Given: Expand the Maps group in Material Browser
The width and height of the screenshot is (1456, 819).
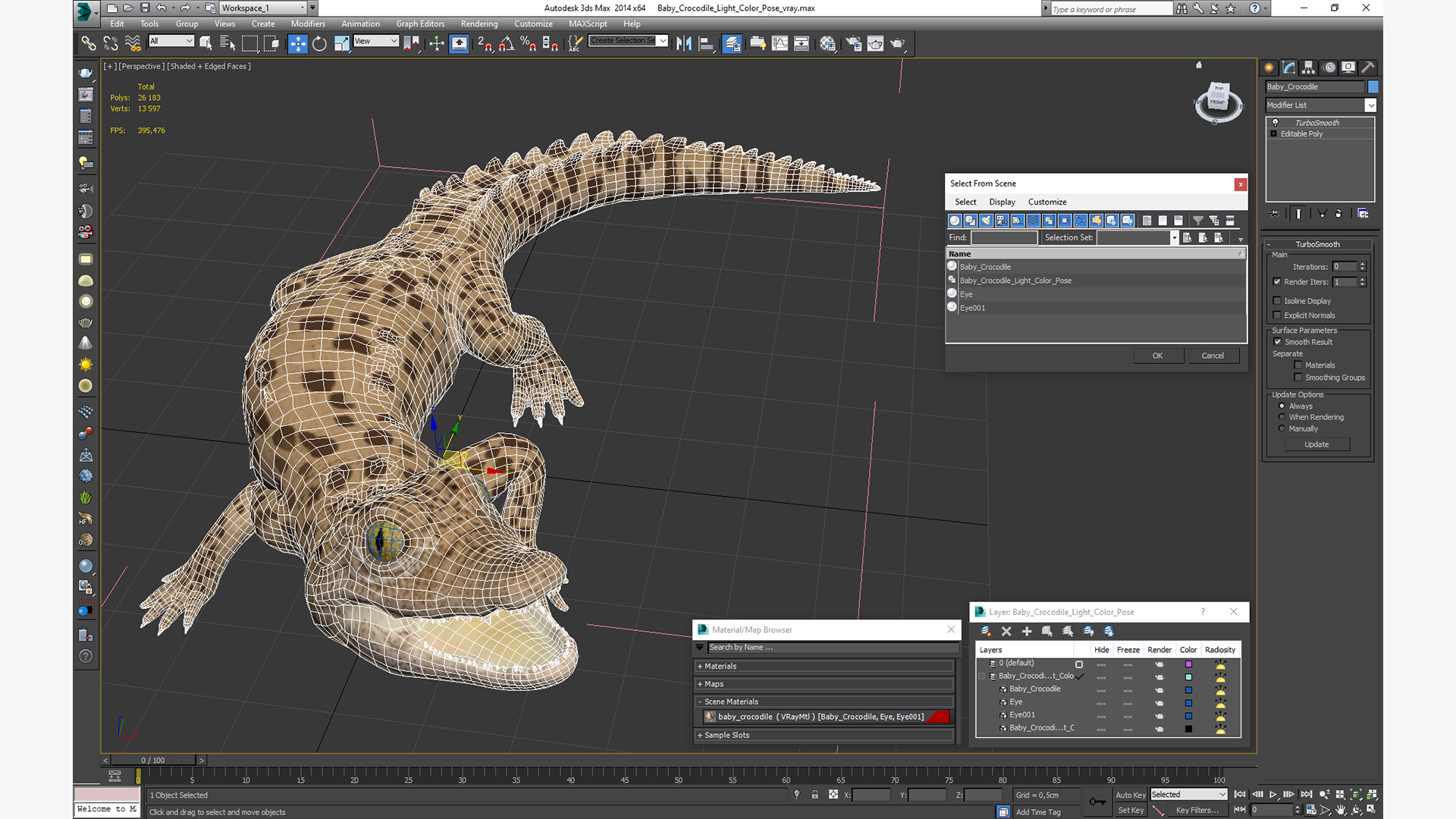Looking at the screenshot, I should [x=824, y=684].
